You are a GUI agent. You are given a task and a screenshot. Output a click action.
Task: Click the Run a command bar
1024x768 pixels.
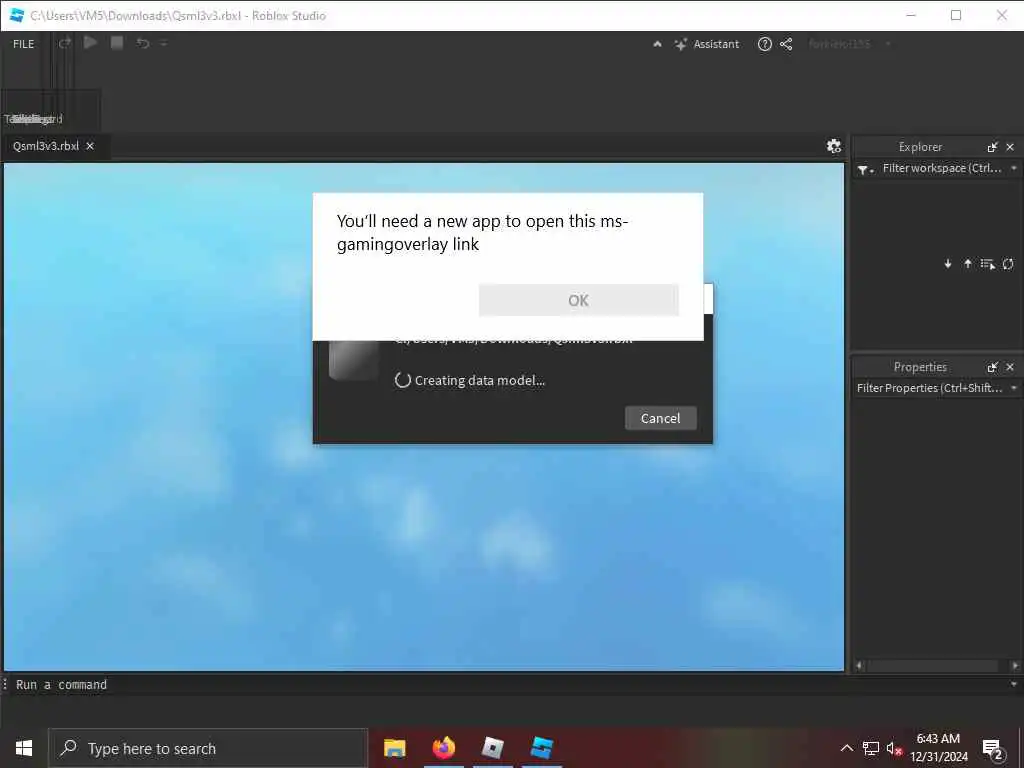click(x=509, y=684)
